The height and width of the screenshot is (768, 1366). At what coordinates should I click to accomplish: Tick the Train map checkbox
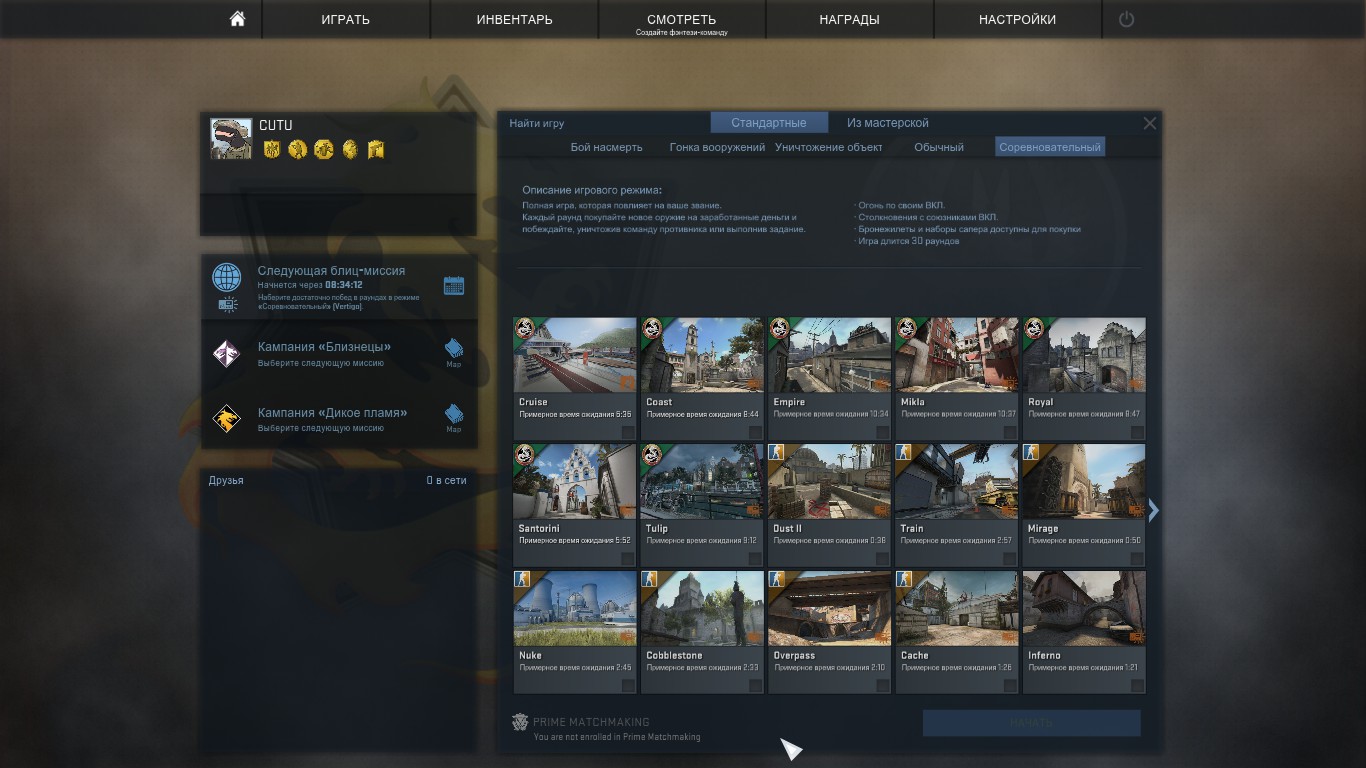tap(1010, 559)
